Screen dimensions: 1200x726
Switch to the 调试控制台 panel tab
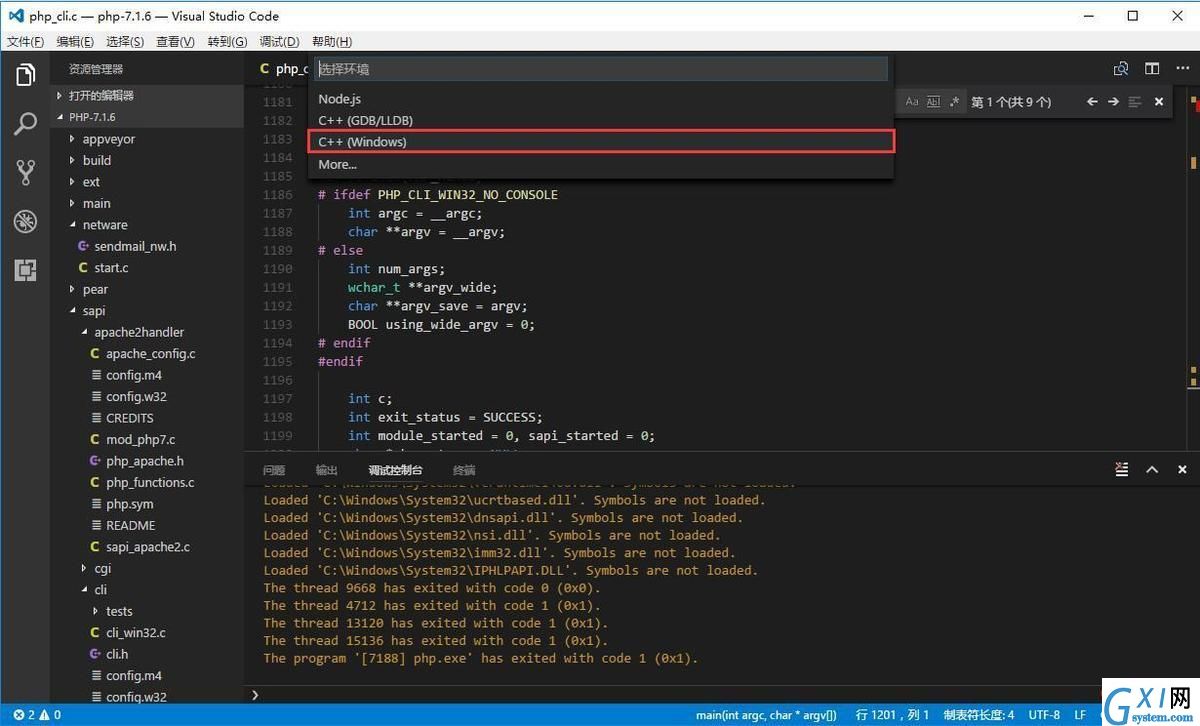click(x=395, y=470)
